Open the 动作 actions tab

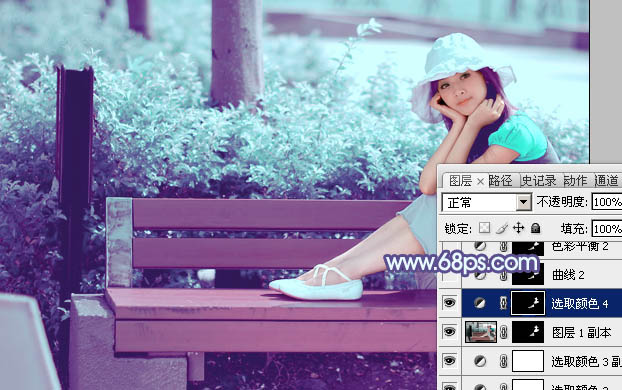click(x=575, y=181)
